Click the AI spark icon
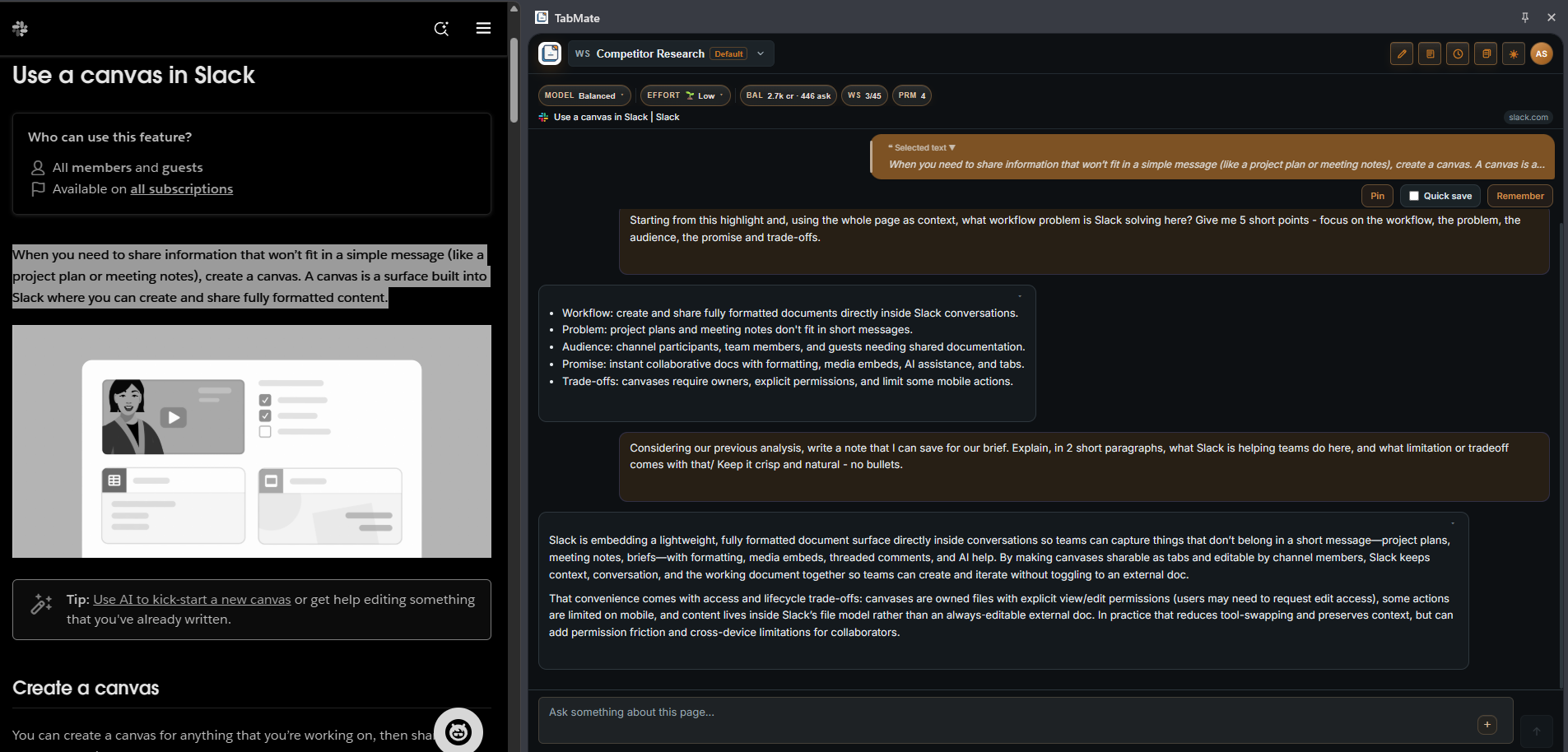Screen dimensions: 1568x752 click(x=1514, y=53)
